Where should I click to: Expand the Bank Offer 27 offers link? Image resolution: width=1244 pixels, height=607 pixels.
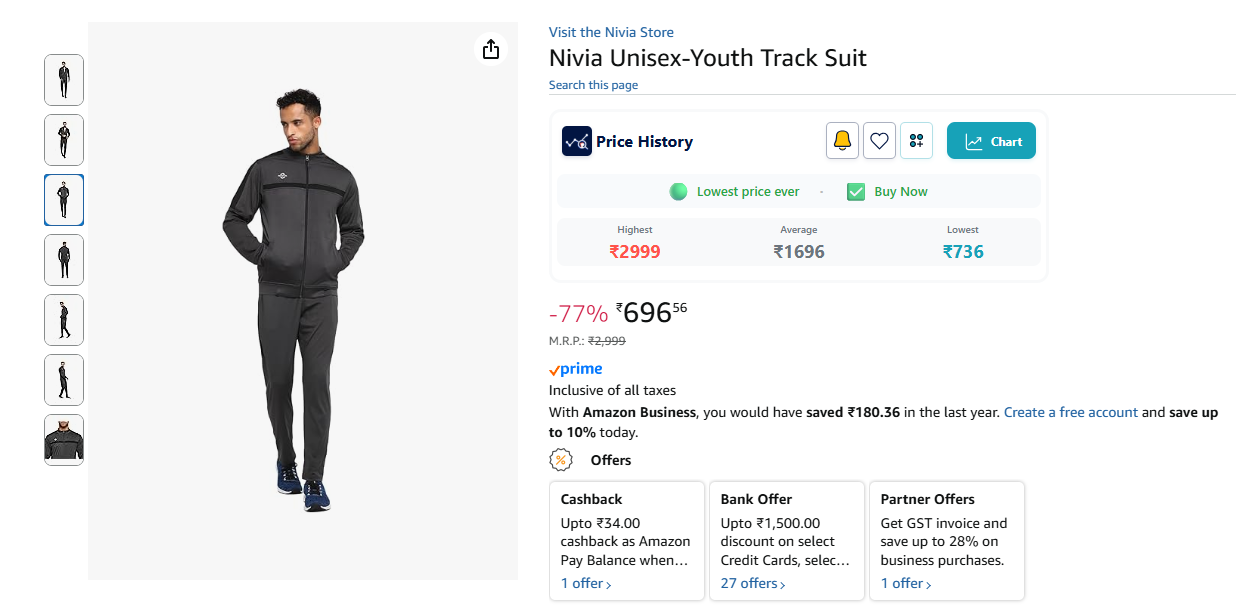click(x=753, y=583)
